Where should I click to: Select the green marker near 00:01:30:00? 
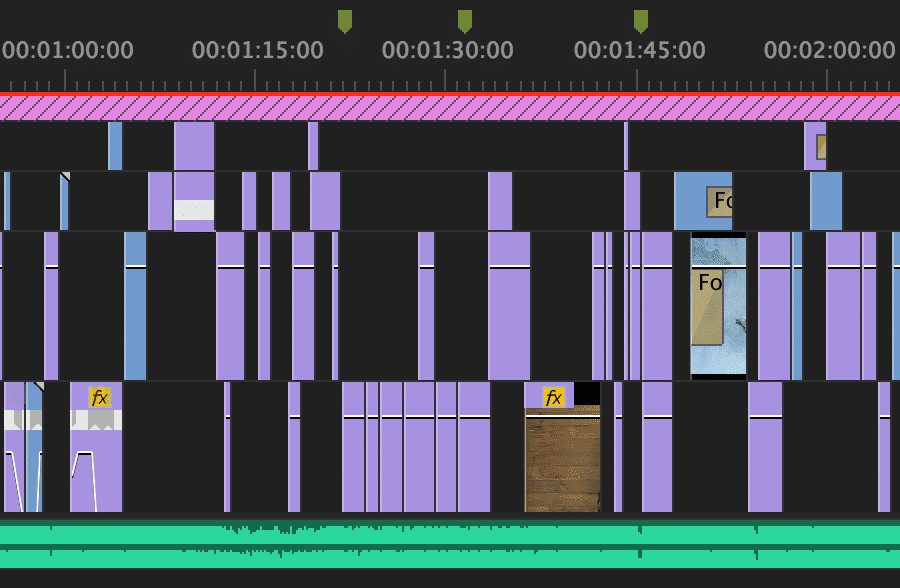pyautogui.click(x=465, y=21)
